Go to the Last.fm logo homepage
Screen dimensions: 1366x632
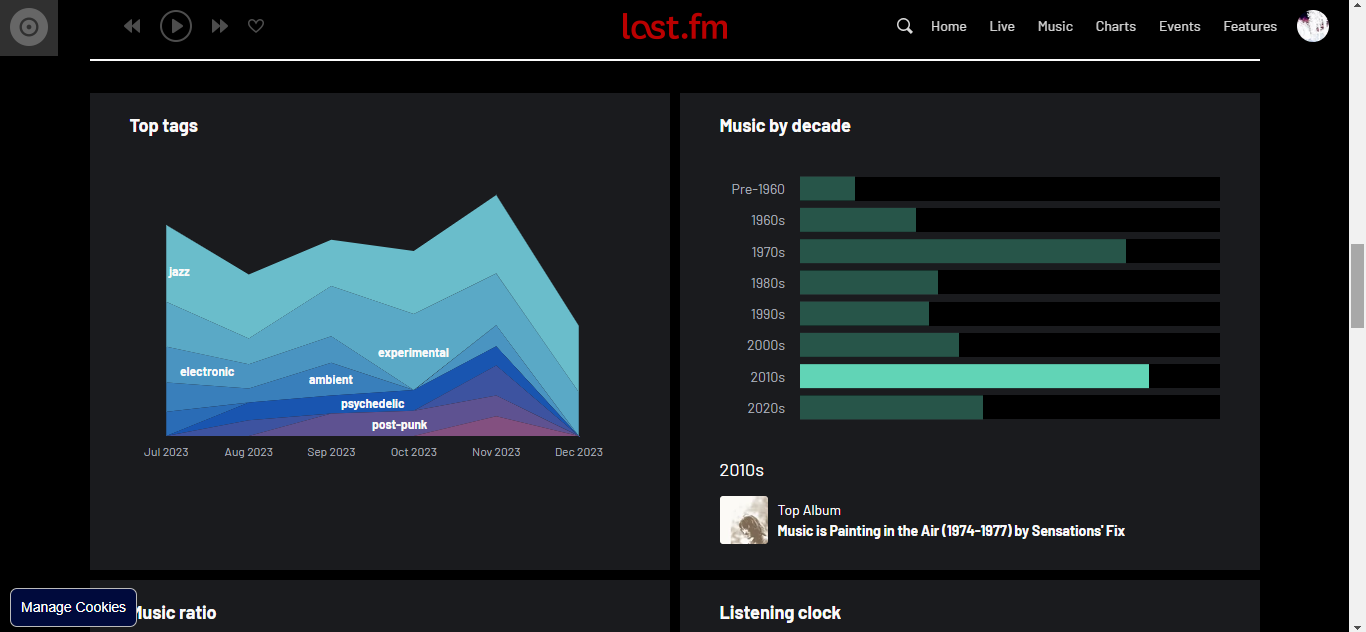(x=674, y=26)
